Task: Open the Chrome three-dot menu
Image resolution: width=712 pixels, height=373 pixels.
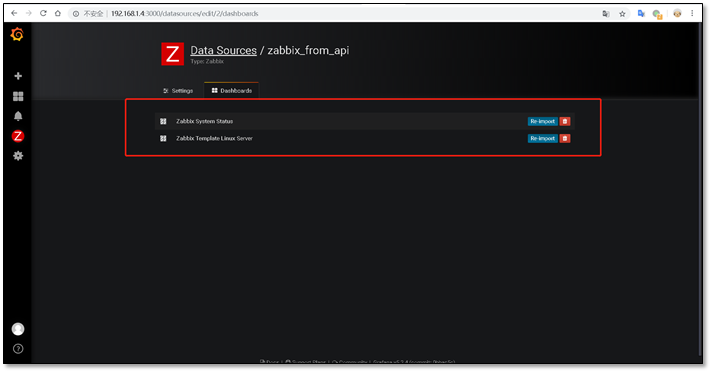Action: [692, 14]
